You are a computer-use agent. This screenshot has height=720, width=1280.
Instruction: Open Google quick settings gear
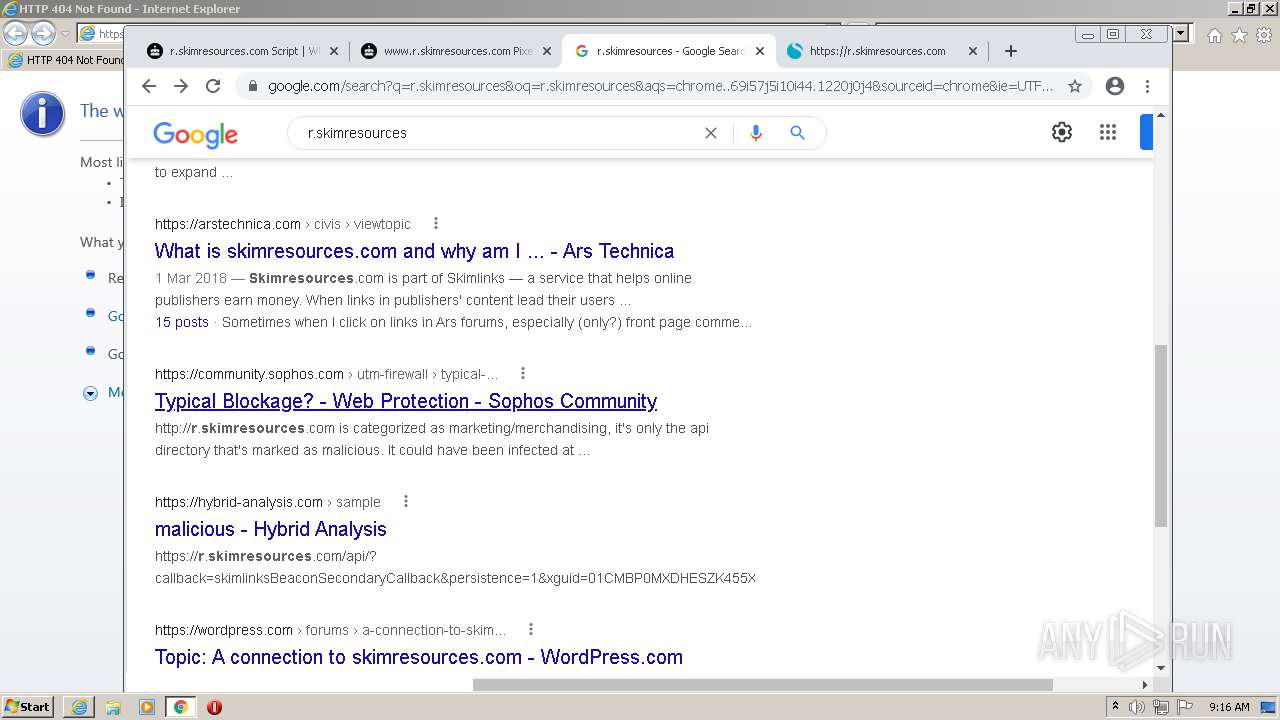pyautogui.click(x=1062, y=132)
